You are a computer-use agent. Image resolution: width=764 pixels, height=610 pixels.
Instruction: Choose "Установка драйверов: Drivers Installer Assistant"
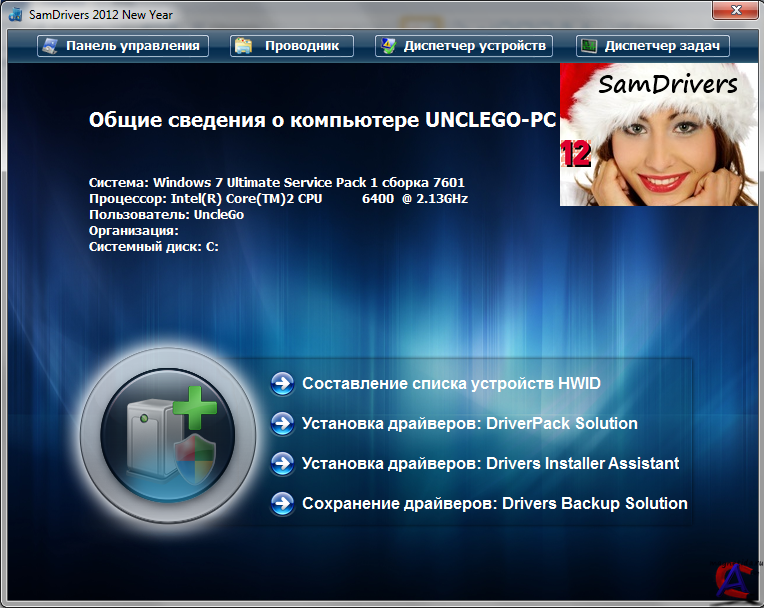(490, 464)
